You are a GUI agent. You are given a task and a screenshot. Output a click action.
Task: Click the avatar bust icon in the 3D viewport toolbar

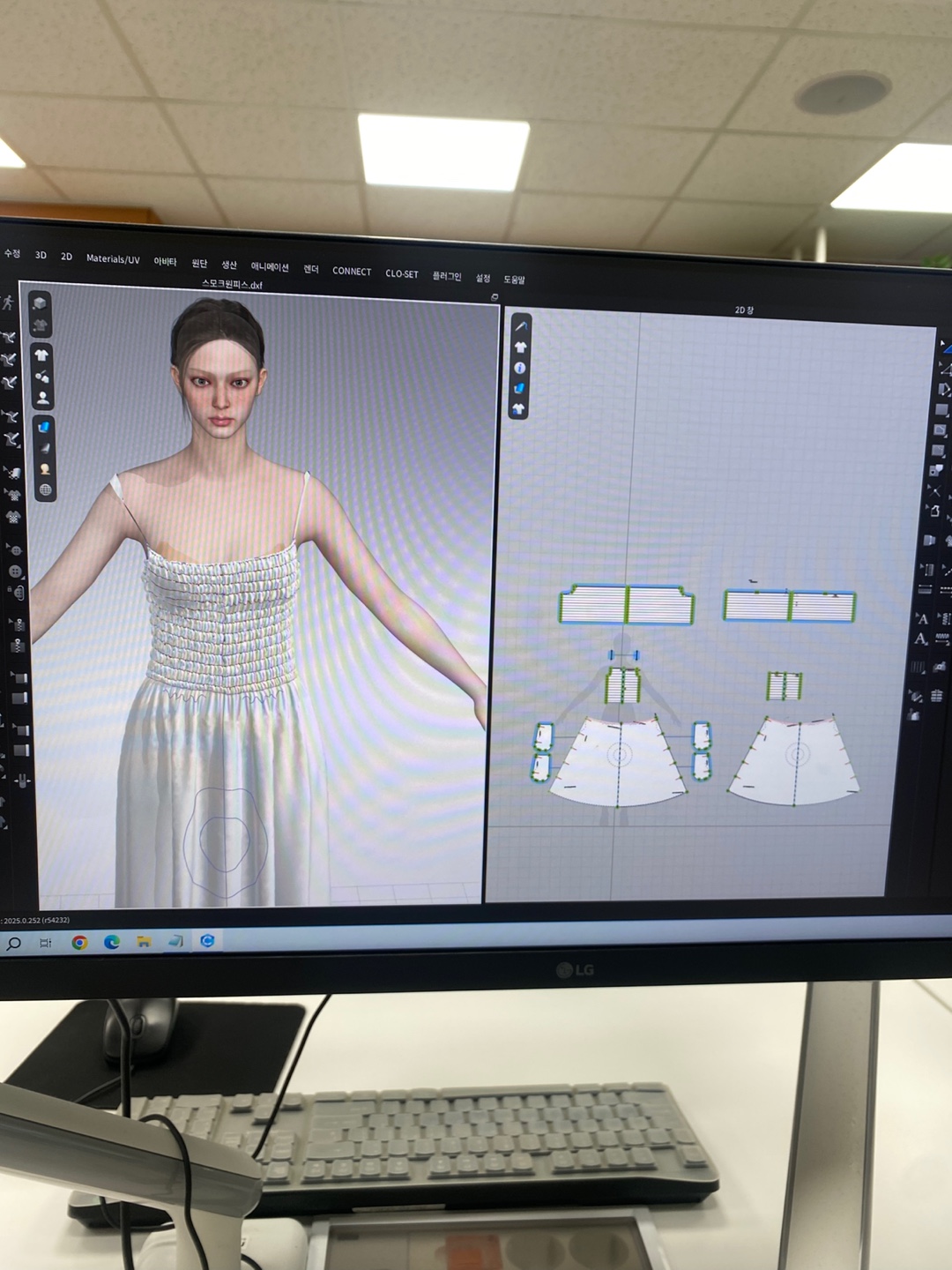pos(44,468)
